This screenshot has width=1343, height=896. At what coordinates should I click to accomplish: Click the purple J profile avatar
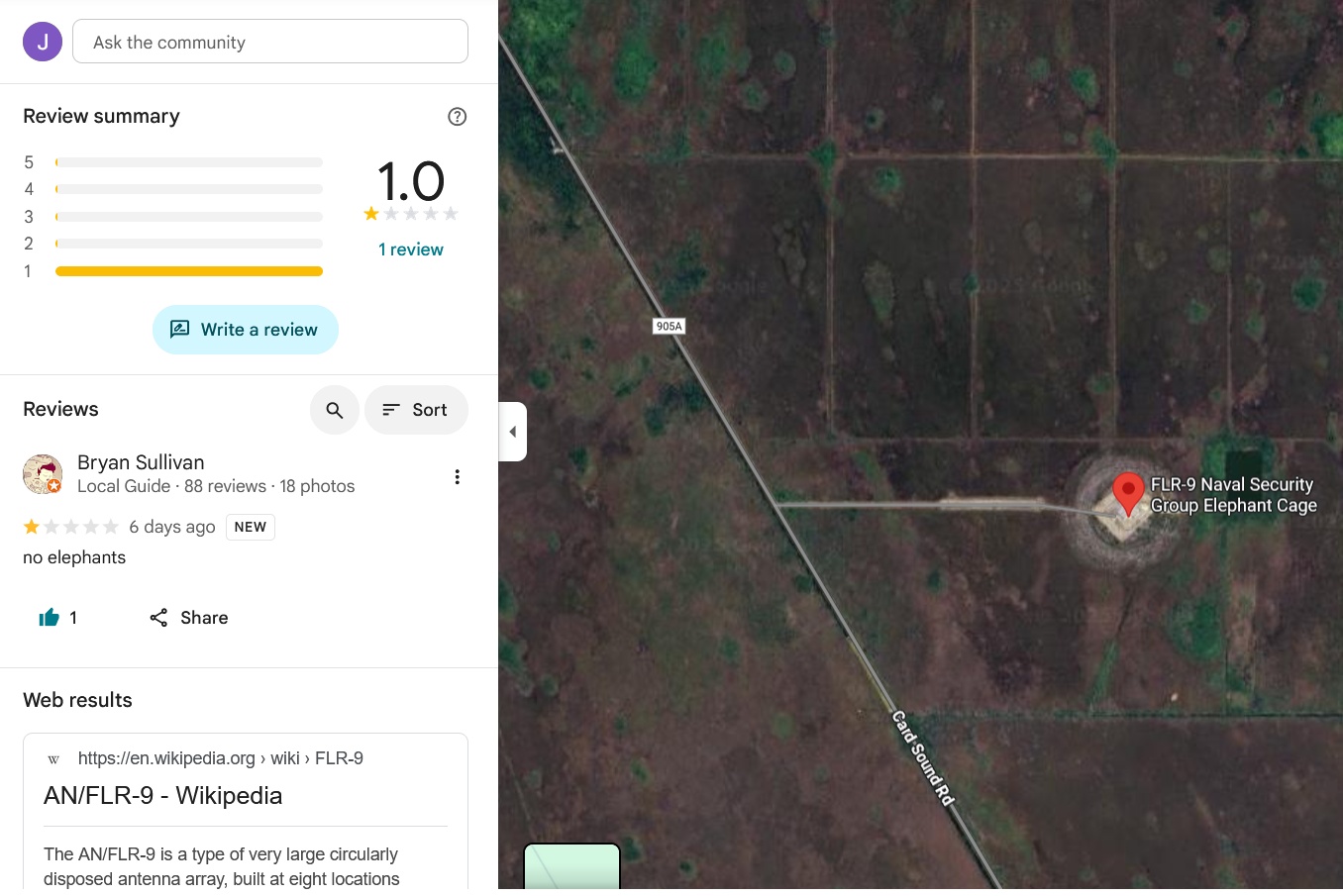[x=43, y=42]
